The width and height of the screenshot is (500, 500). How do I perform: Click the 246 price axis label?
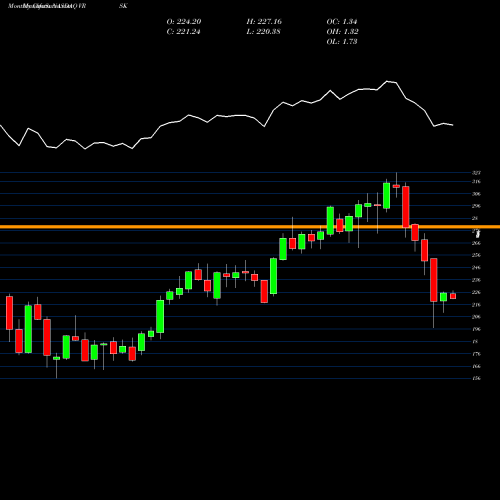tap(476, 268)
